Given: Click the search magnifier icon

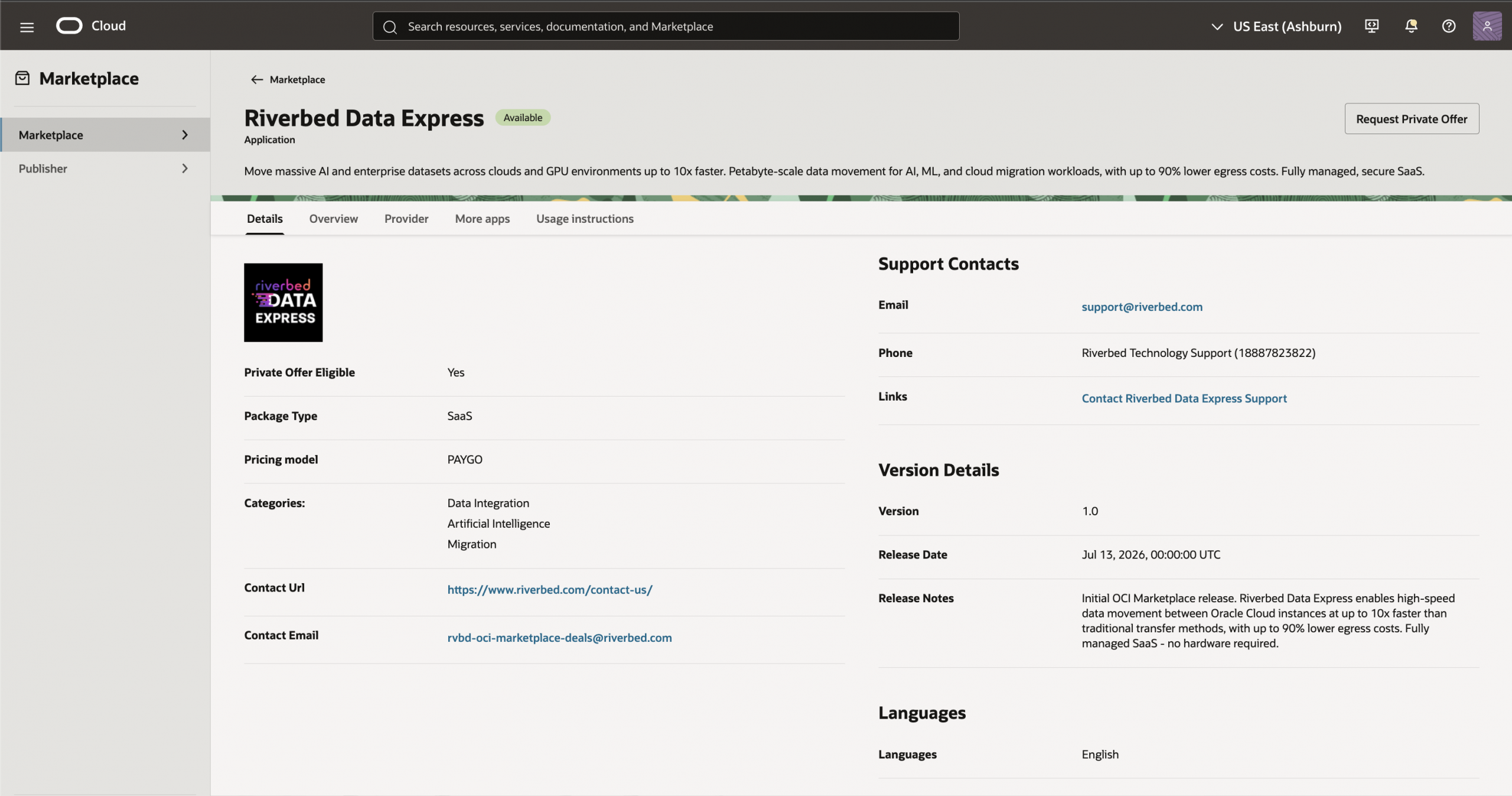Looking at the screenshot, I should pyautogui.click(x=390, y=27).
